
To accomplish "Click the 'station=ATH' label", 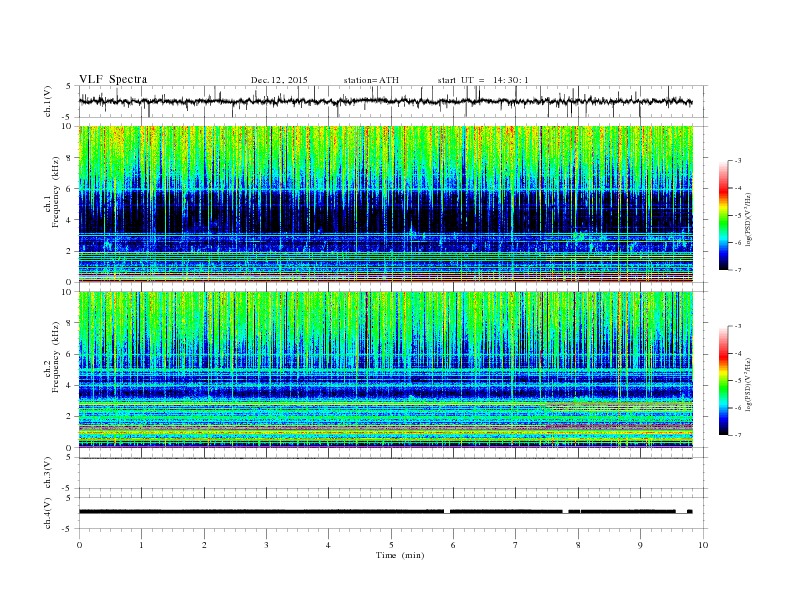I will pos(371,80).
